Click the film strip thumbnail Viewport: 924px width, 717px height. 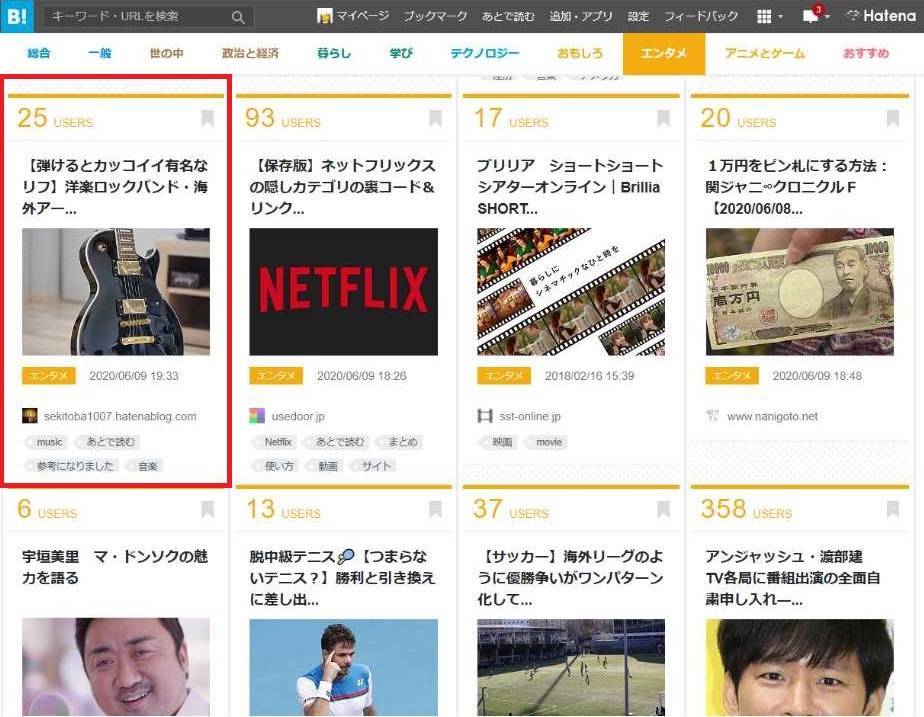[x=571, y=292]
